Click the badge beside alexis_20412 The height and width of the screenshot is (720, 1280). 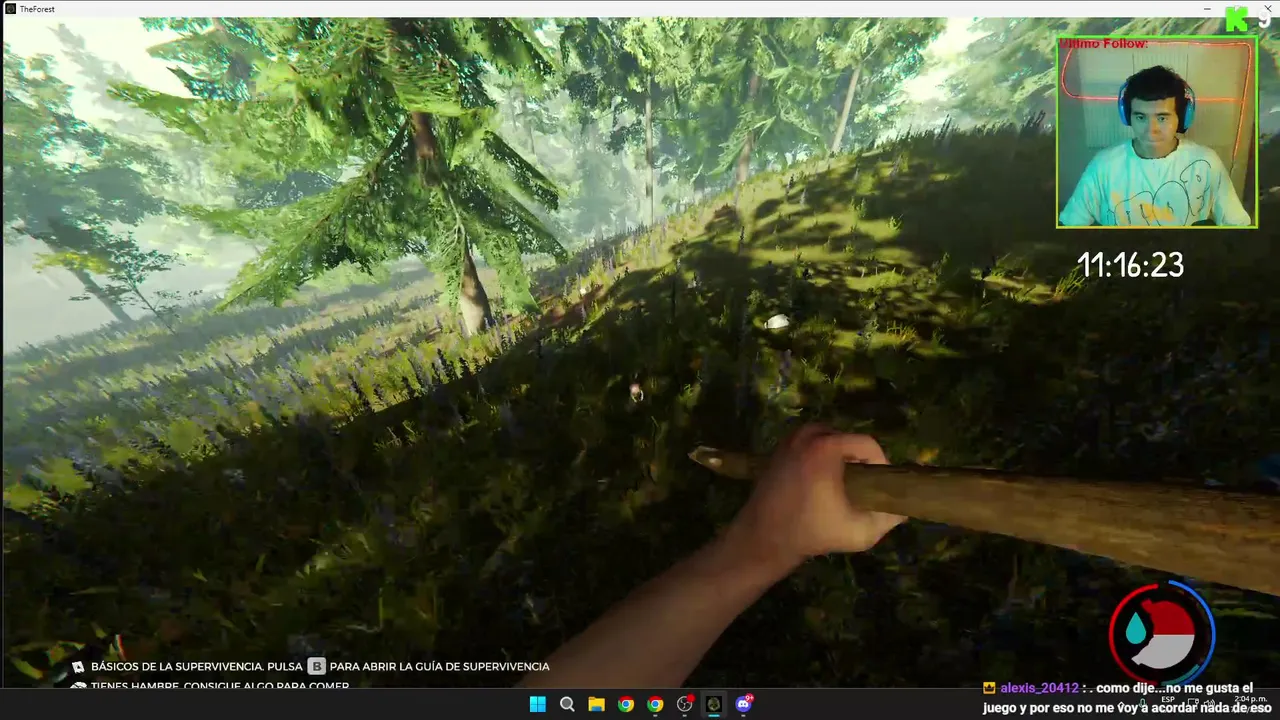989,688
